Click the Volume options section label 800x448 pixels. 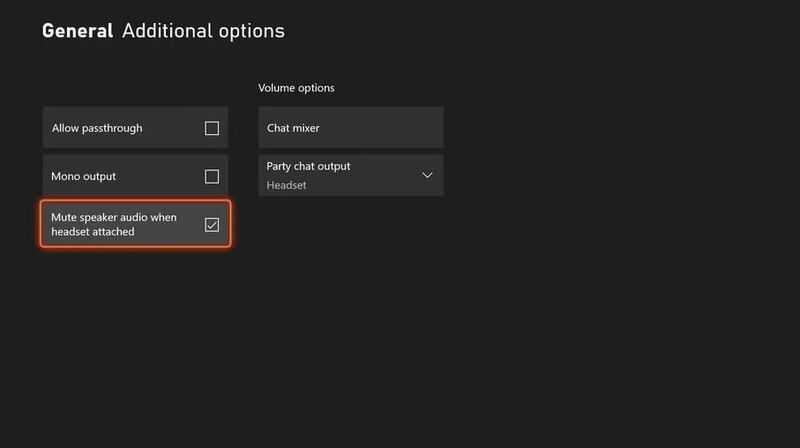296,88
